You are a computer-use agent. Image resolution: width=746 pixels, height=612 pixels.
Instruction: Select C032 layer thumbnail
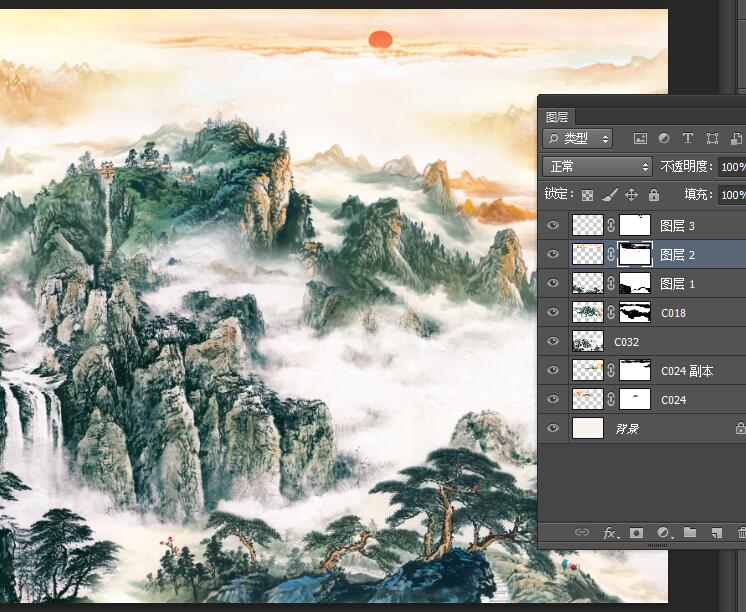588,341
